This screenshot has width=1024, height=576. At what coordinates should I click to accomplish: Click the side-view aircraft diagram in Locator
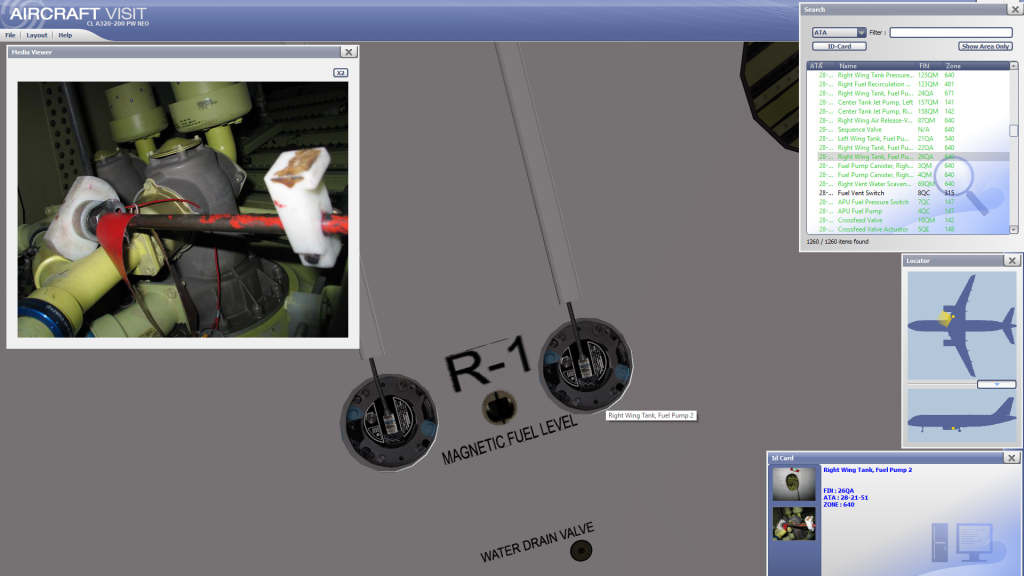point(962,416)
